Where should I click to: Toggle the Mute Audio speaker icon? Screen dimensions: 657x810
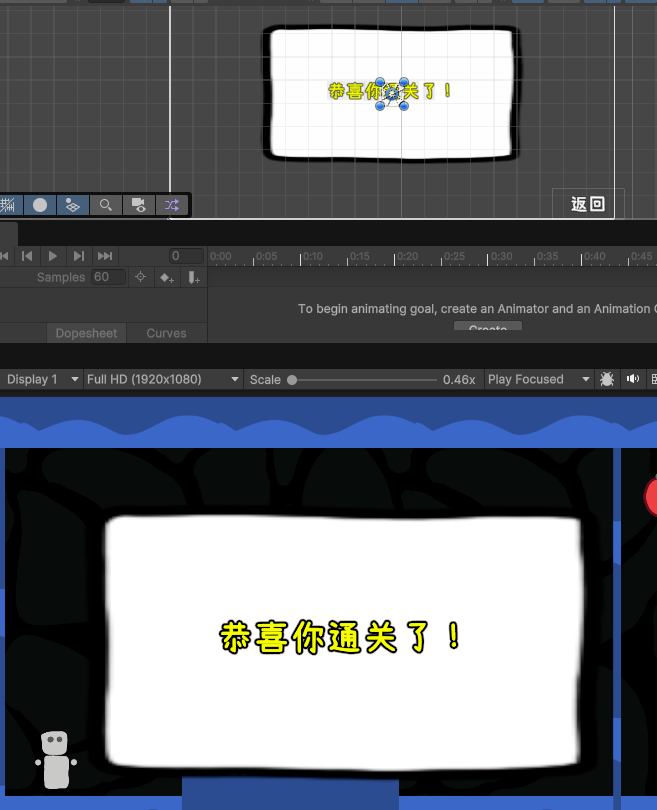coord(633,379)
